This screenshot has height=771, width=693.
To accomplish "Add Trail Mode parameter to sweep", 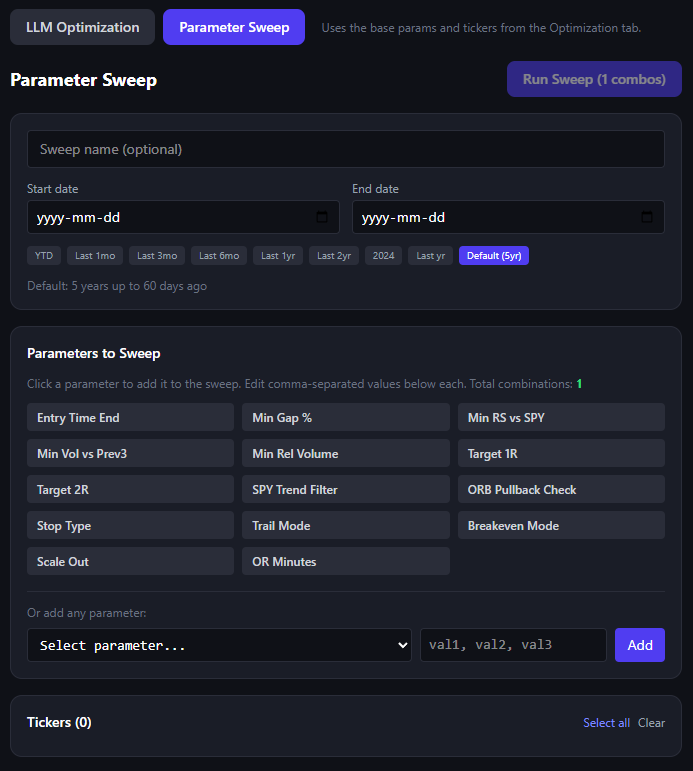I will (x=346, y=525).
